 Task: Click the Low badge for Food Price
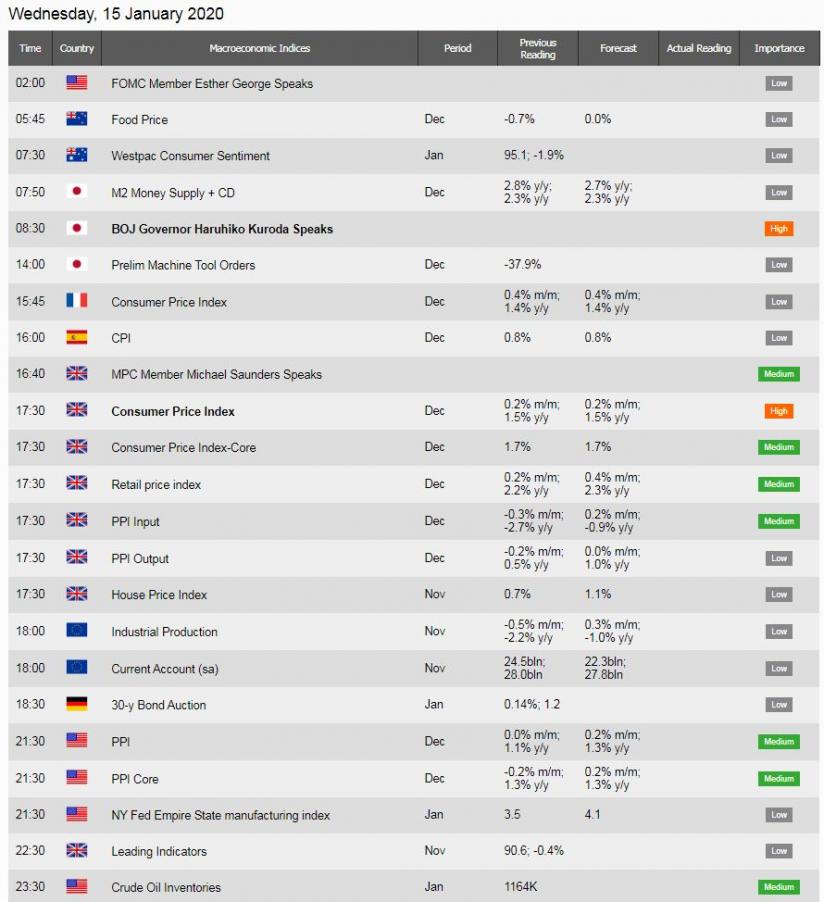(x=779, y=119)
